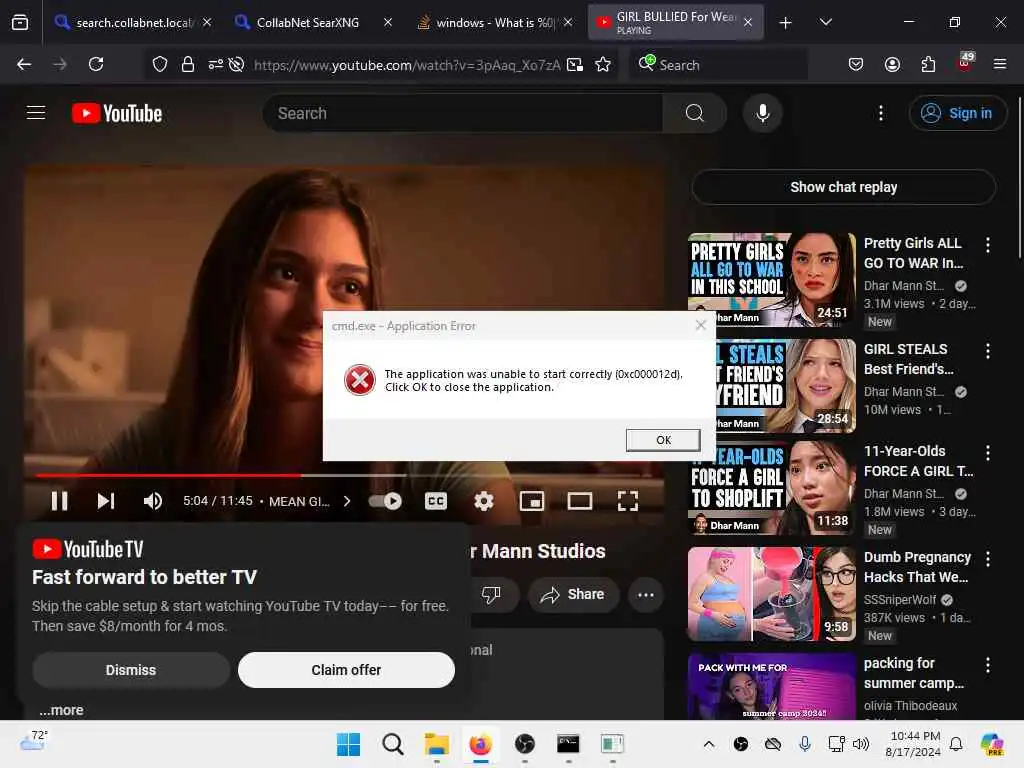
Task: Toggle closed captions (CC)
Action: click(436, 501)
